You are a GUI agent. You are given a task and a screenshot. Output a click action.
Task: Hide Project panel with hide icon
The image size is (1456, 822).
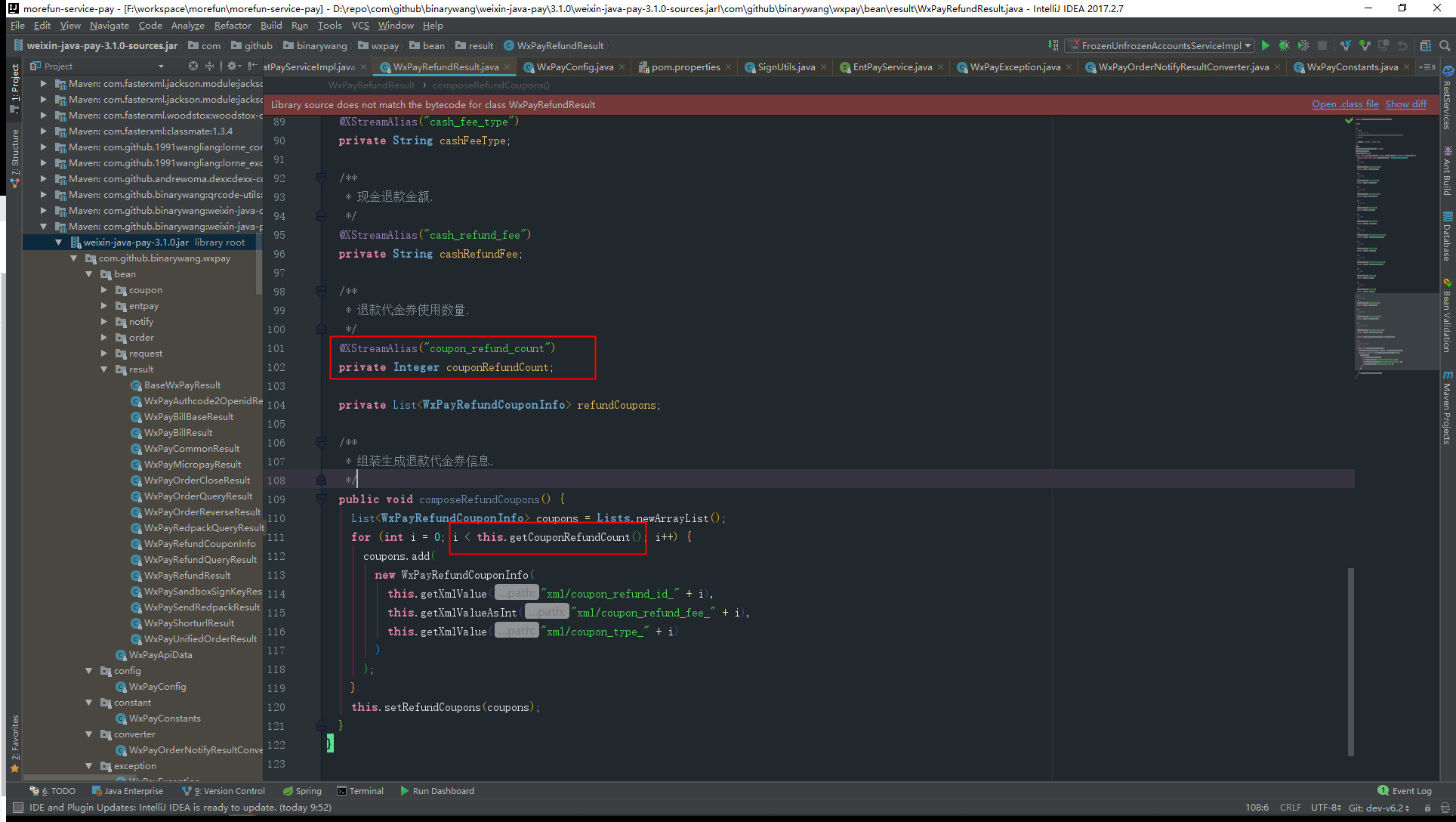[x=252, y=66]
